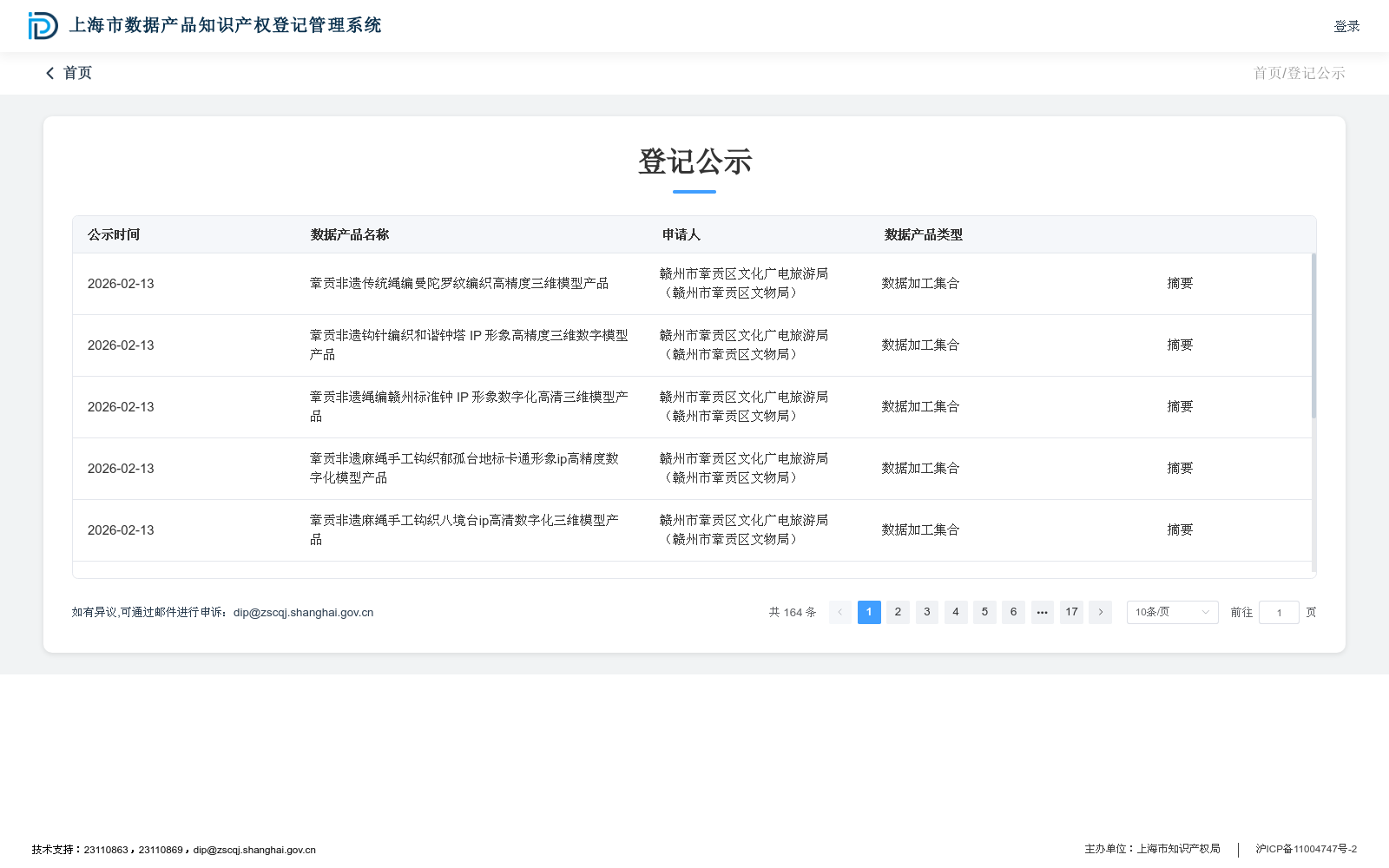Click the complaint email dip@zscqj.shanghai.gov.cn

[304, 613]
